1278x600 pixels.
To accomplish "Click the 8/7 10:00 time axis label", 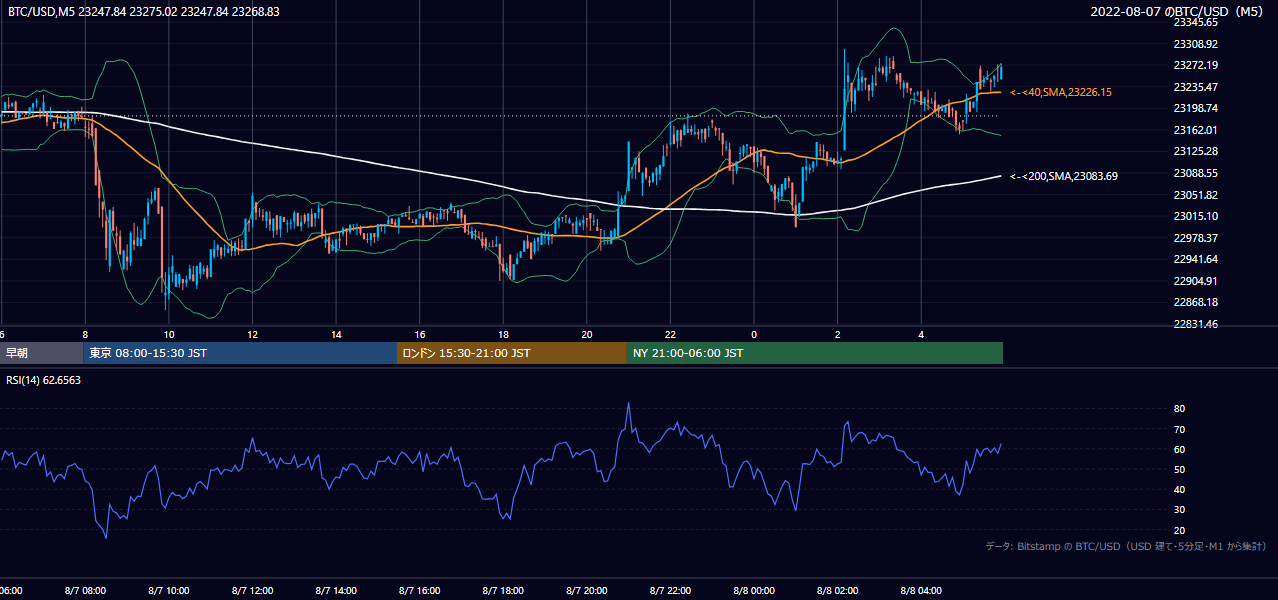I will [169, 591].
